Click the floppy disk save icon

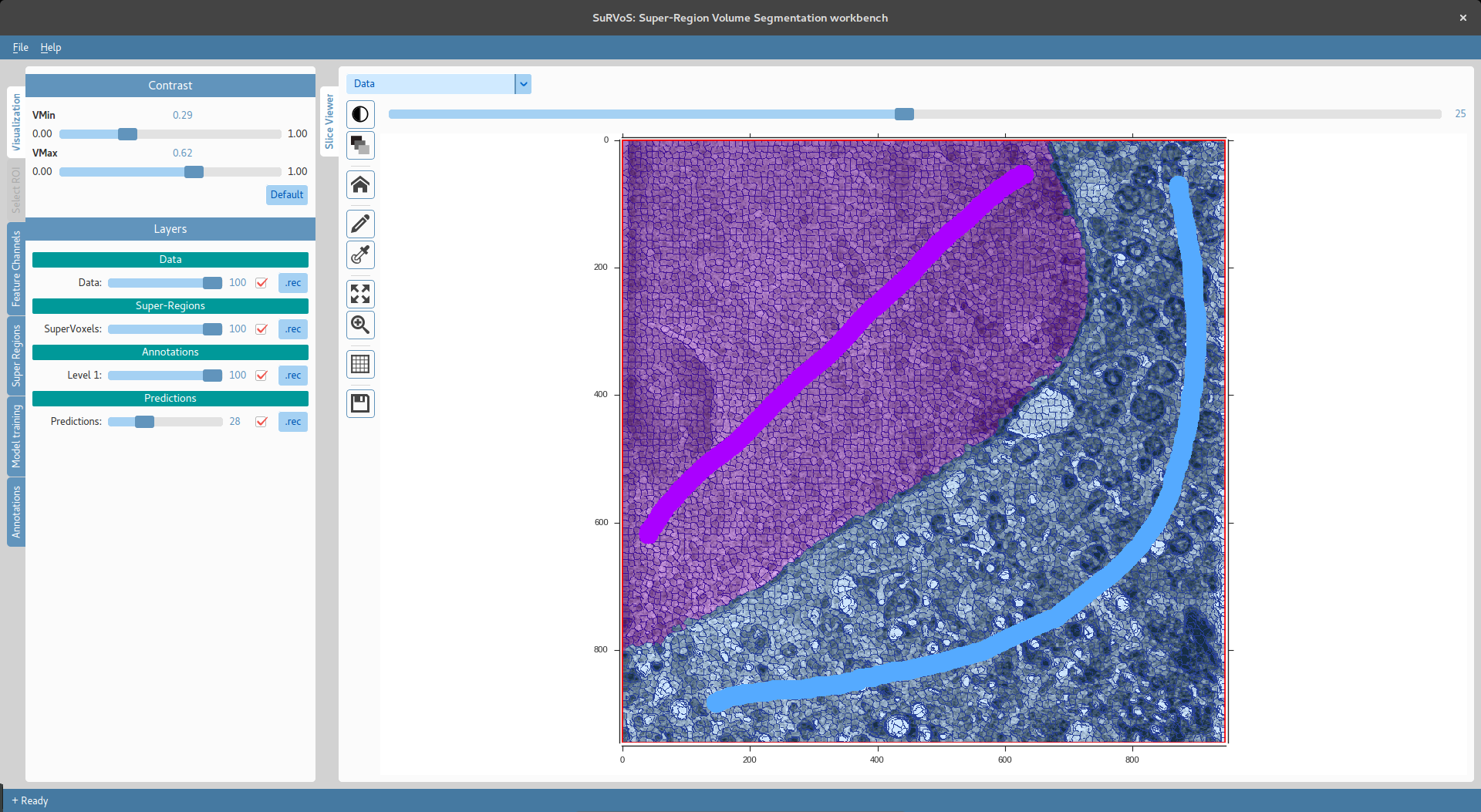click(360, 403)
